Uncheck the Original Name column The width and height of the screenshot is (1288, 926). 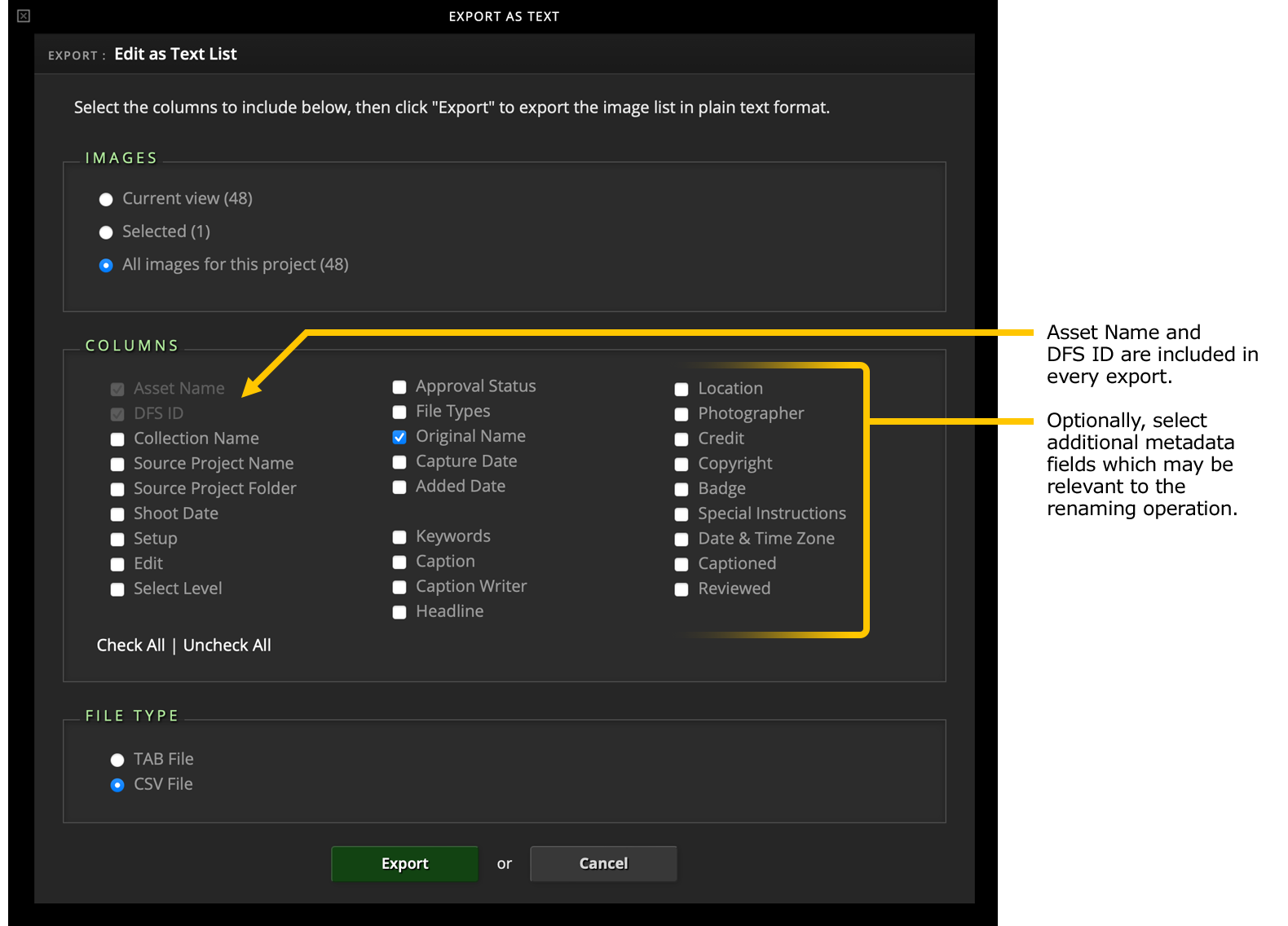tap(399, 438)
